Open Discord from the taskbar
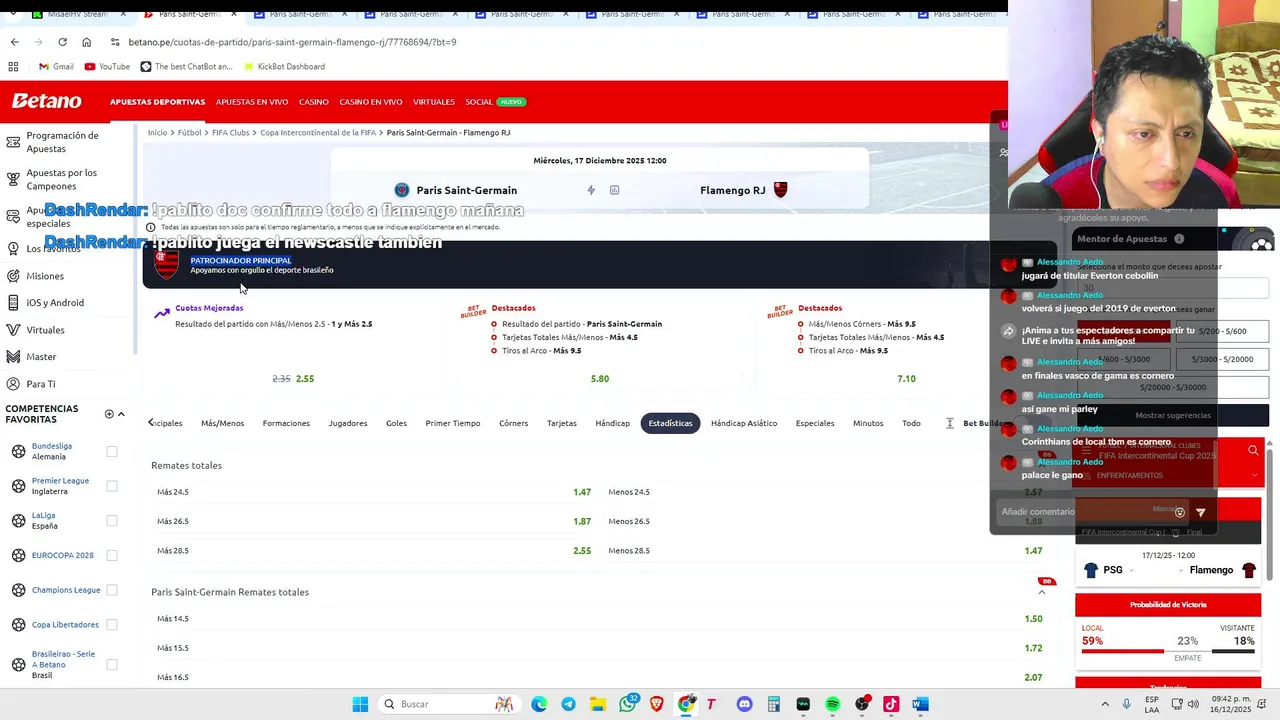 [744, 704]
